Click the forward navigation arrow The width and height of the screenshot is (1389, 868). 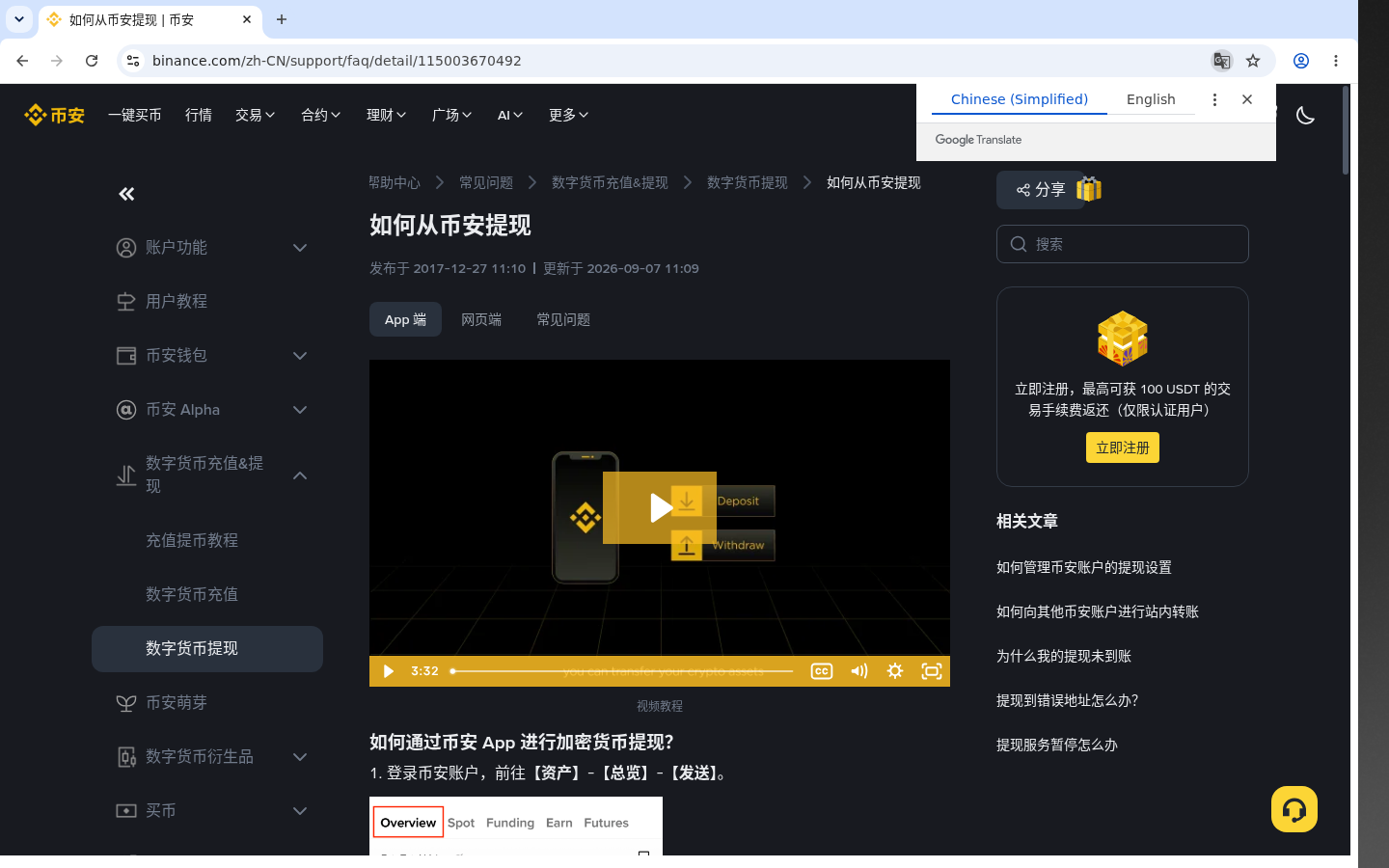point(57,61)
